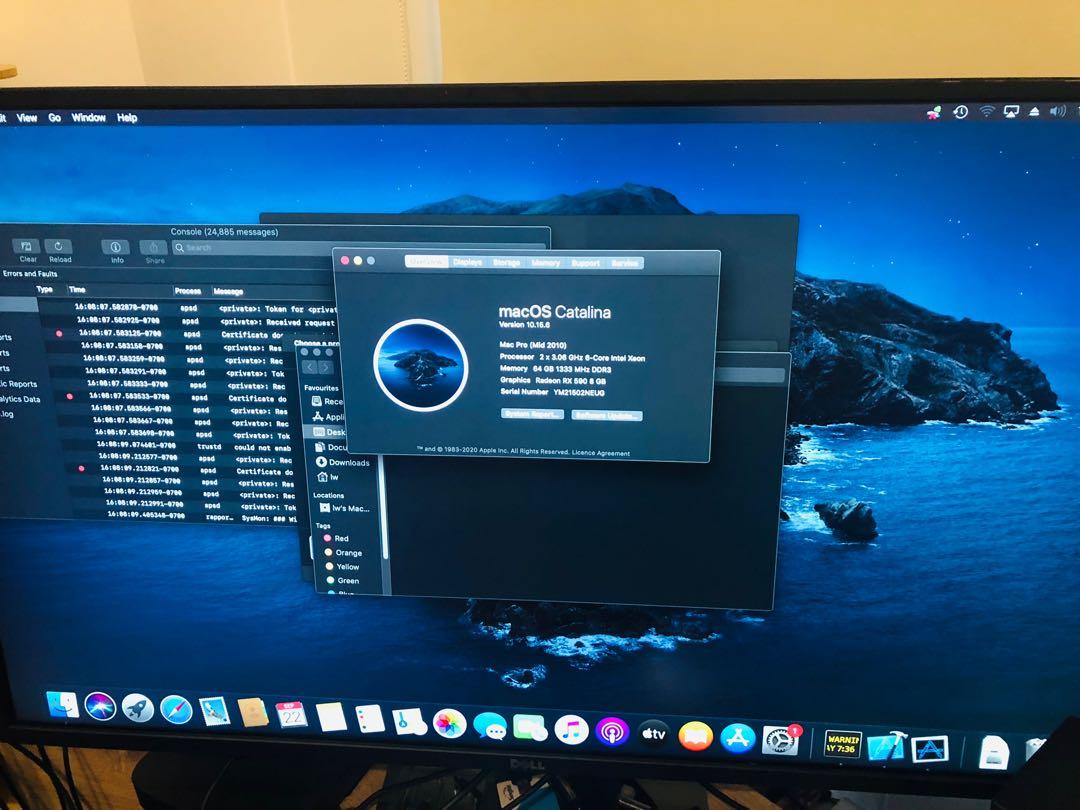Go back in file chooser dialog
This screenshot has height=810, width=1080.
click(310, 368)
